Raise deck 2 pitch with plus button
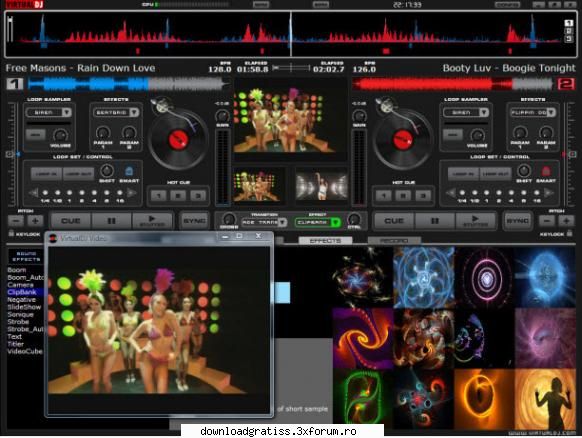Screen dimensions: 582x438 click(566, 221)
